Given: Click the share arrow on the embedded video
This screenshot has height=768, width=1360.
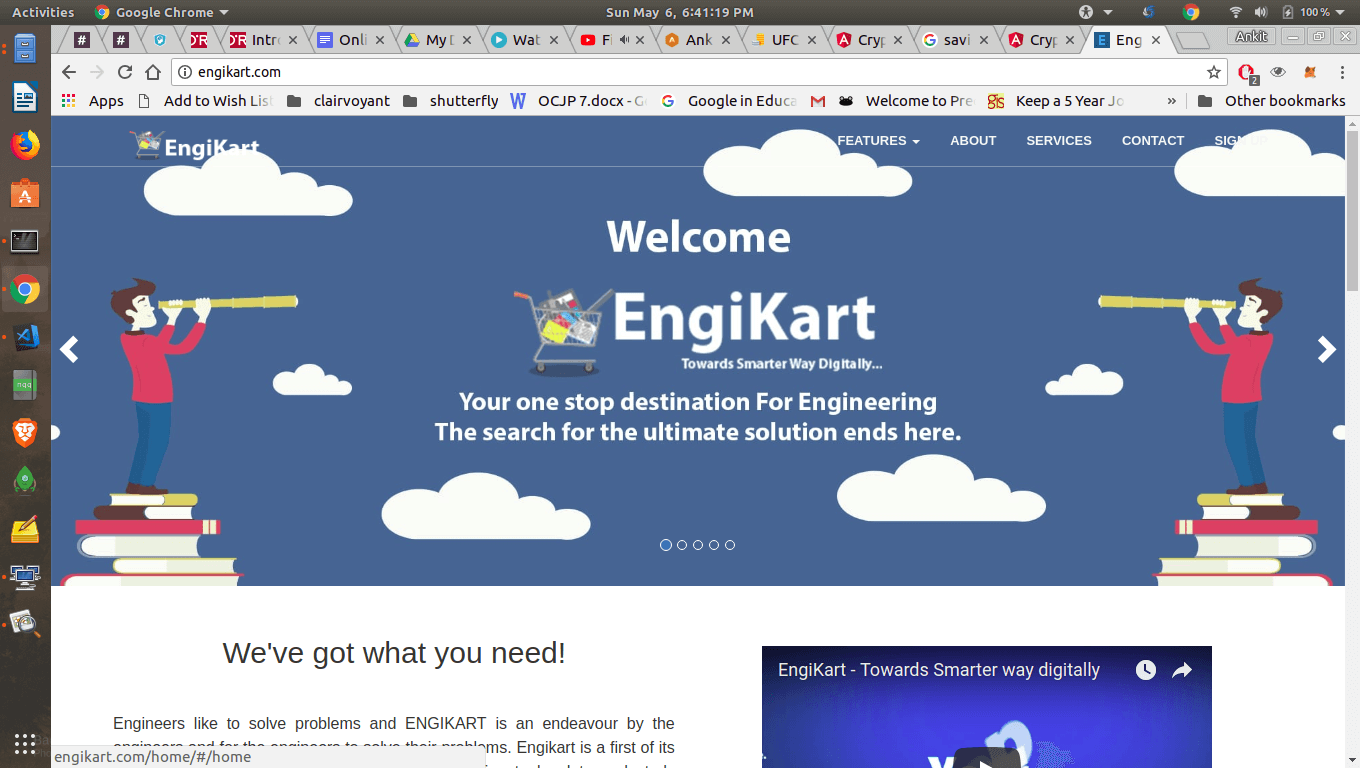Looking at the screenshot, I should pos(1184,670).
